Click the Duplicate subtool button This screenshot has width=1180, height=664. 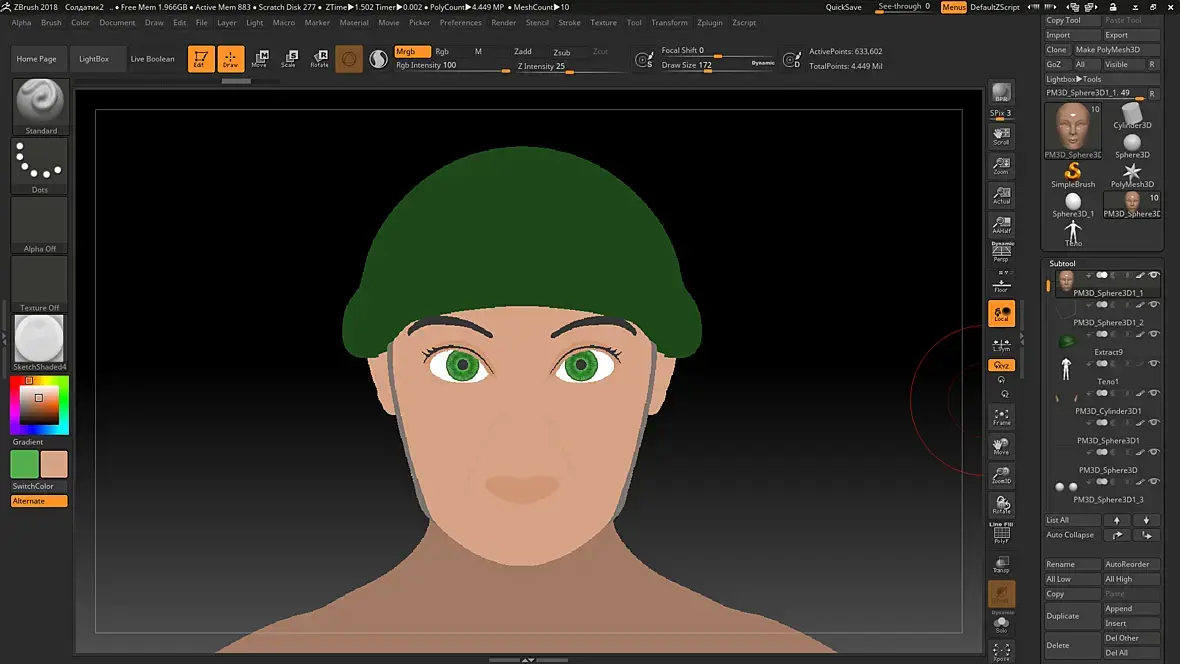pyautogui.click(x=1072, y=616)
